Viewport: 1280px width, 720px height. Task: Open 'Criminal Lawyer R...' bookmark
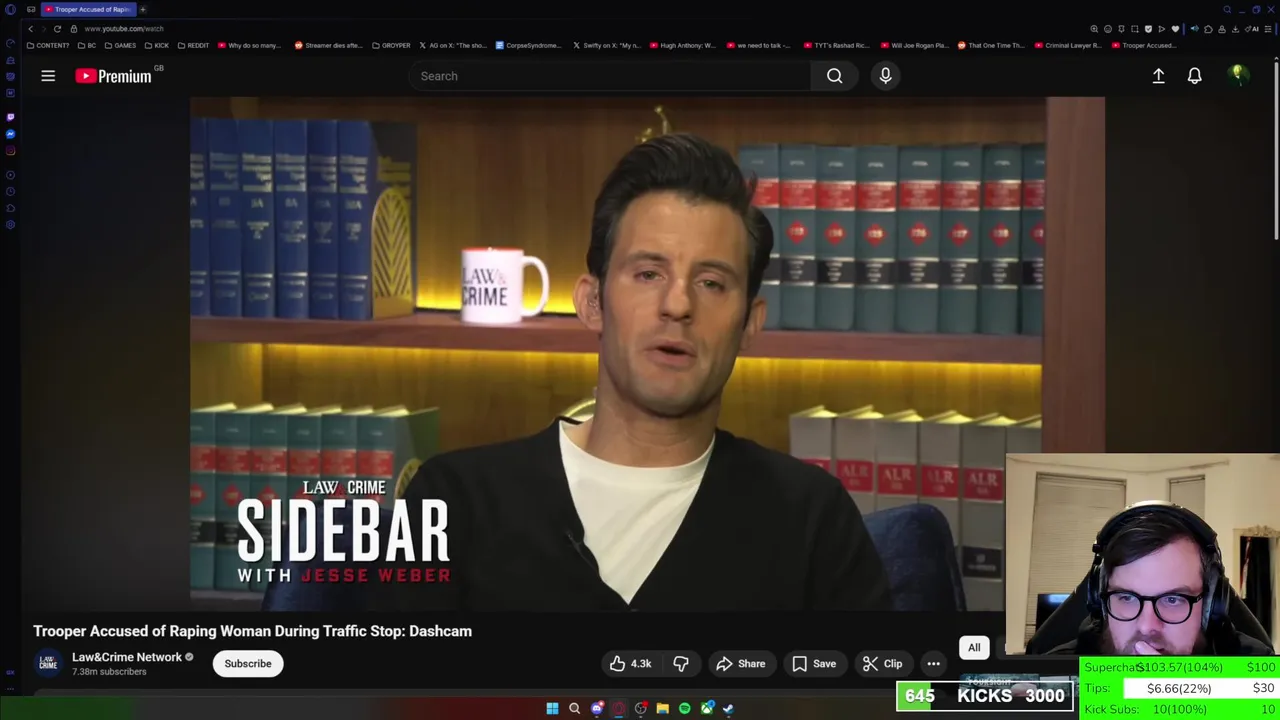coord(1068,45)
